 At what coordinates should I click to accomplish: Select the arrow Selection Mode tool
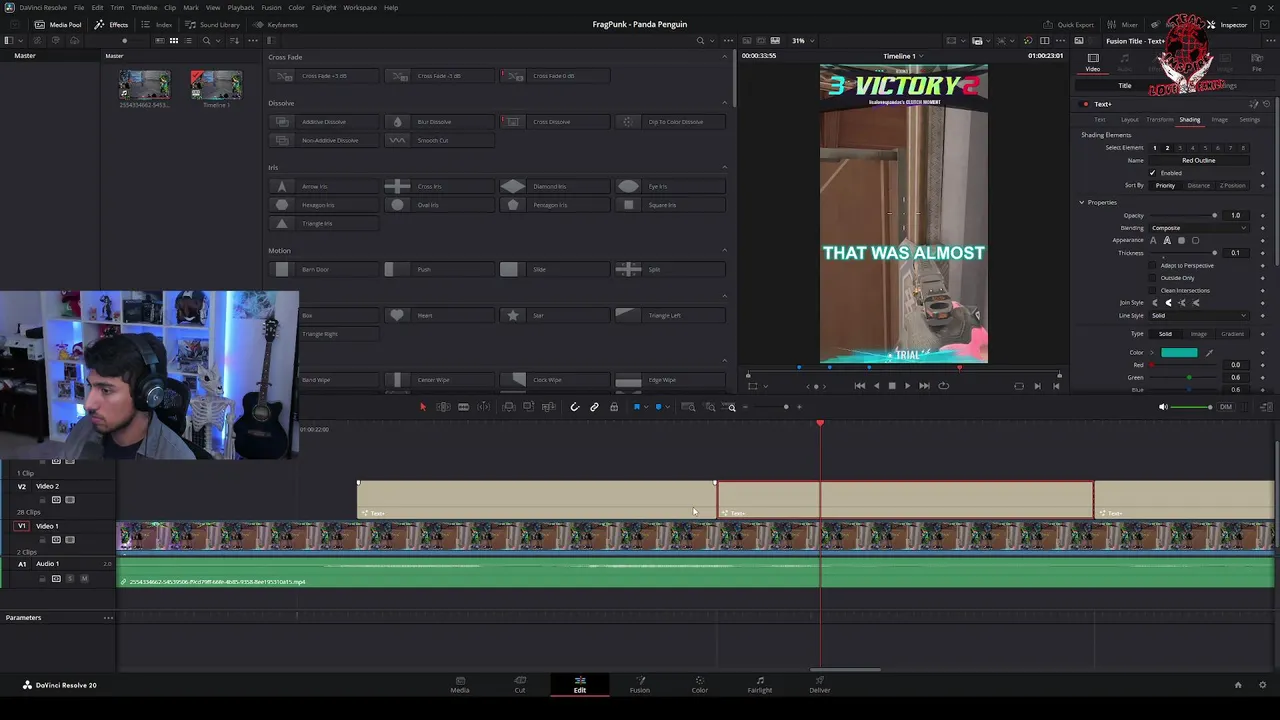coord(422,407)
